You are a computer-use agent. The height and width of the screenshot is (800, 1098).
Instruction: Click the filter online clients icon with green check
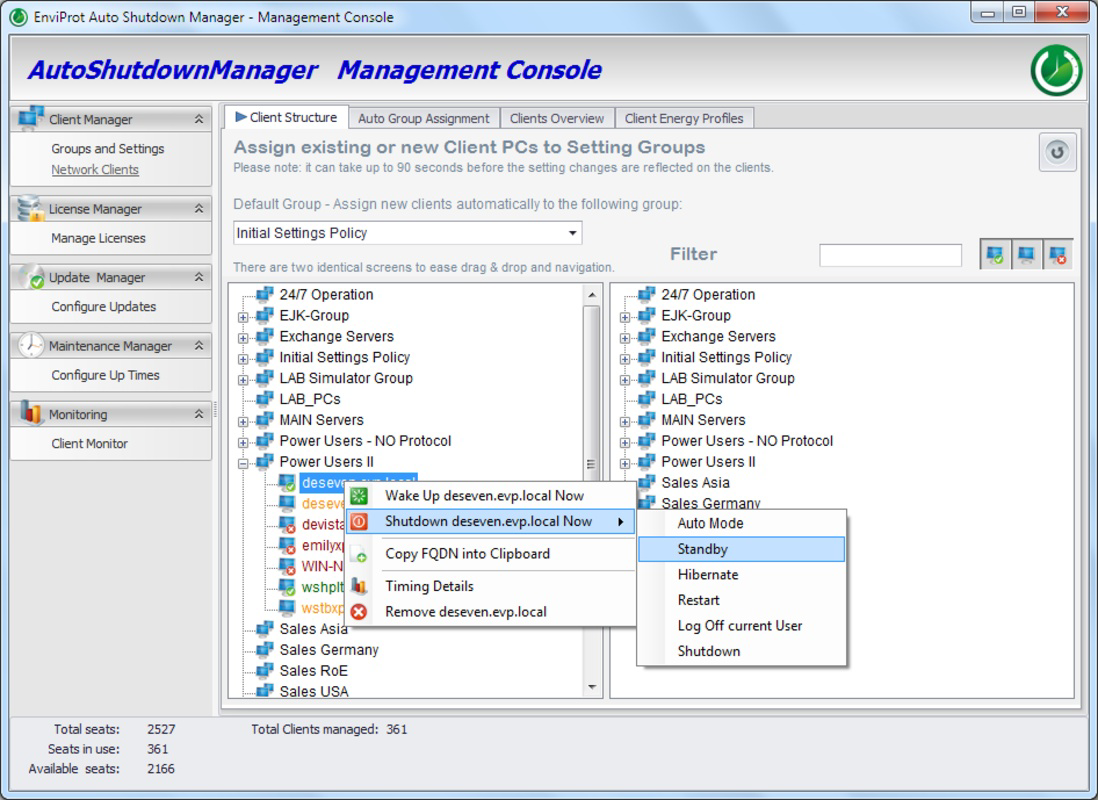[x=994, y=254]
